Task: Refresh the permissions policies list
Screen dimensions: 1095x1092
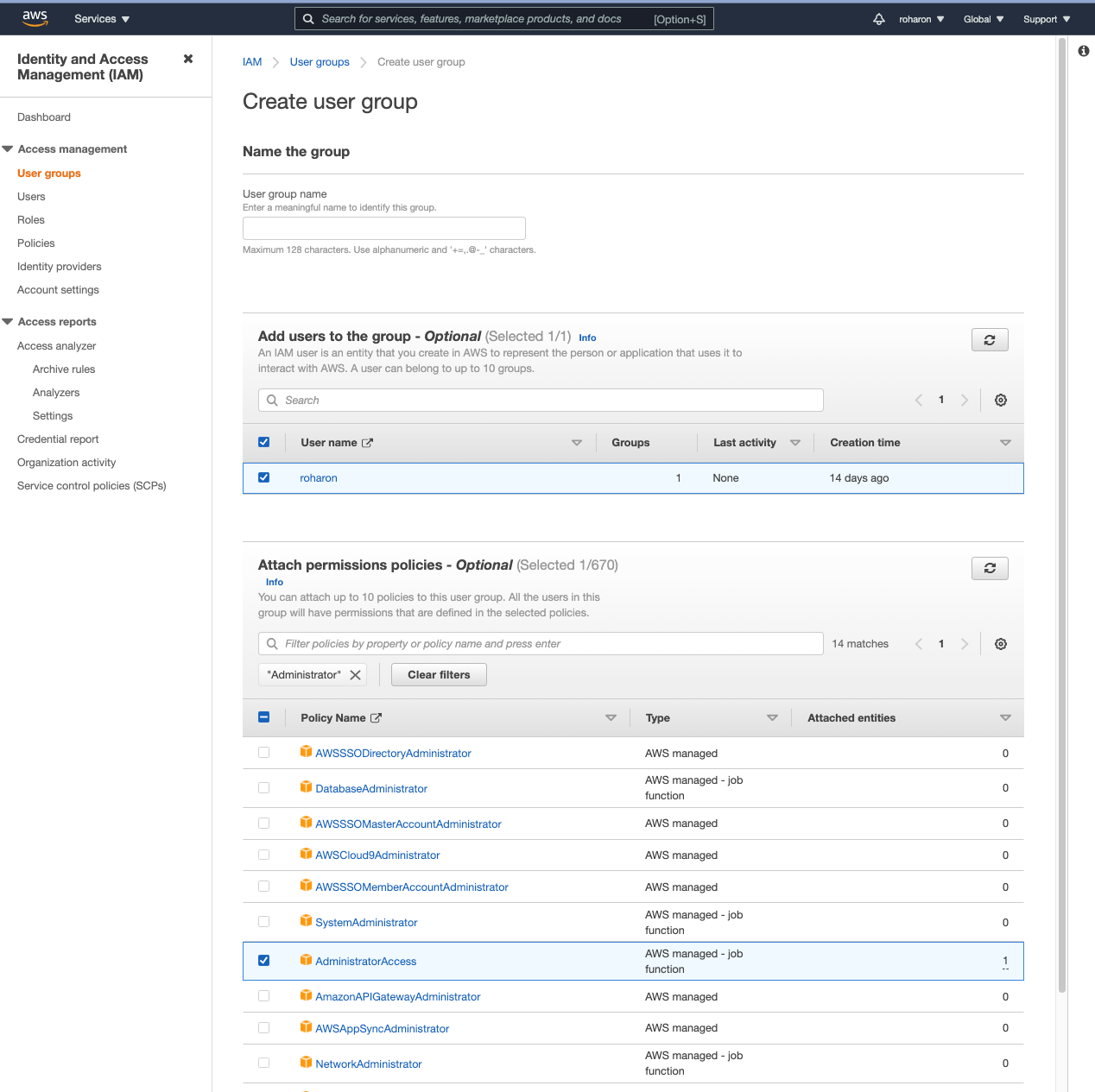Action: (x=990, y=568)
